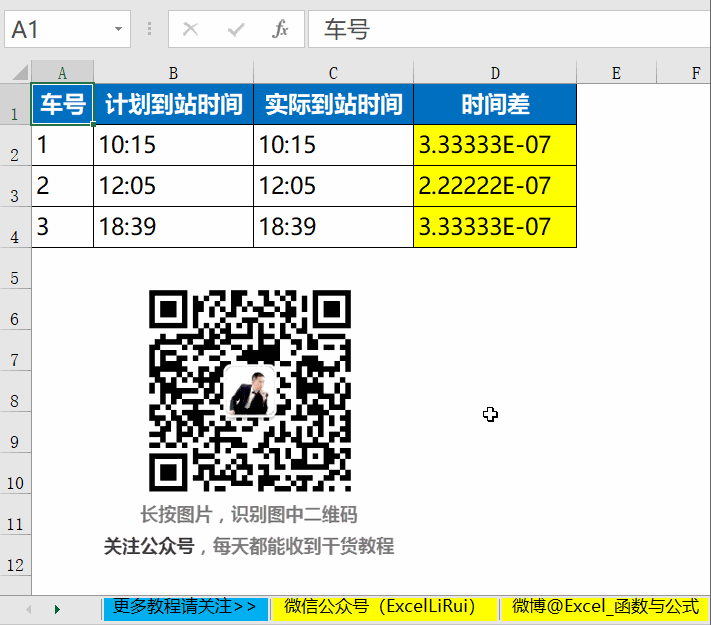Click the Name Box showing A1

click(68, 29)
